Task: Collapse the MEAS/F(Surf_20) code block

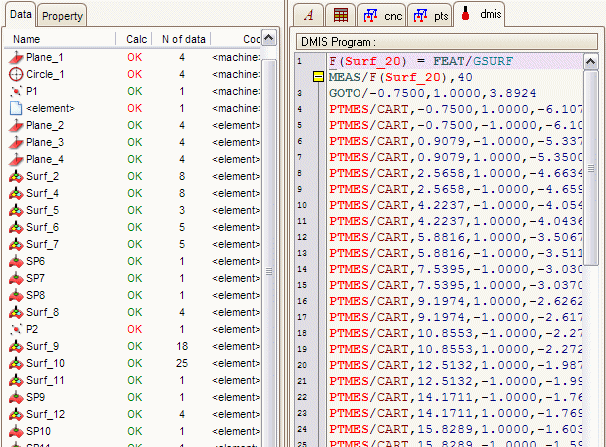Action: point(319,76)
